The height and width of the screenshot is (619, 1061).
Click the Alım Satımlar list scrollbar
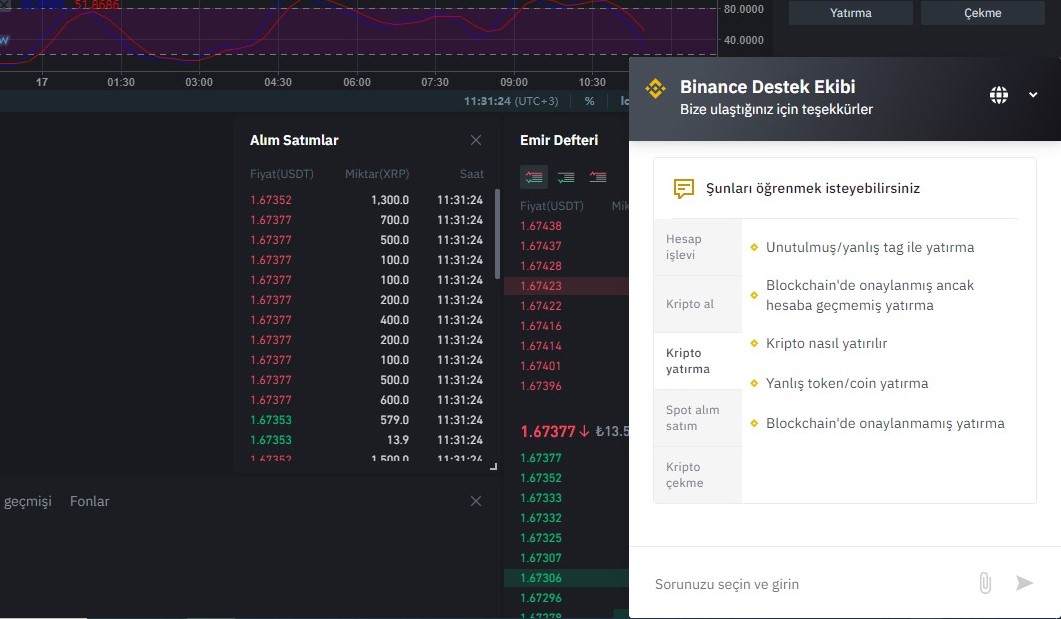[x=497, y=233]
